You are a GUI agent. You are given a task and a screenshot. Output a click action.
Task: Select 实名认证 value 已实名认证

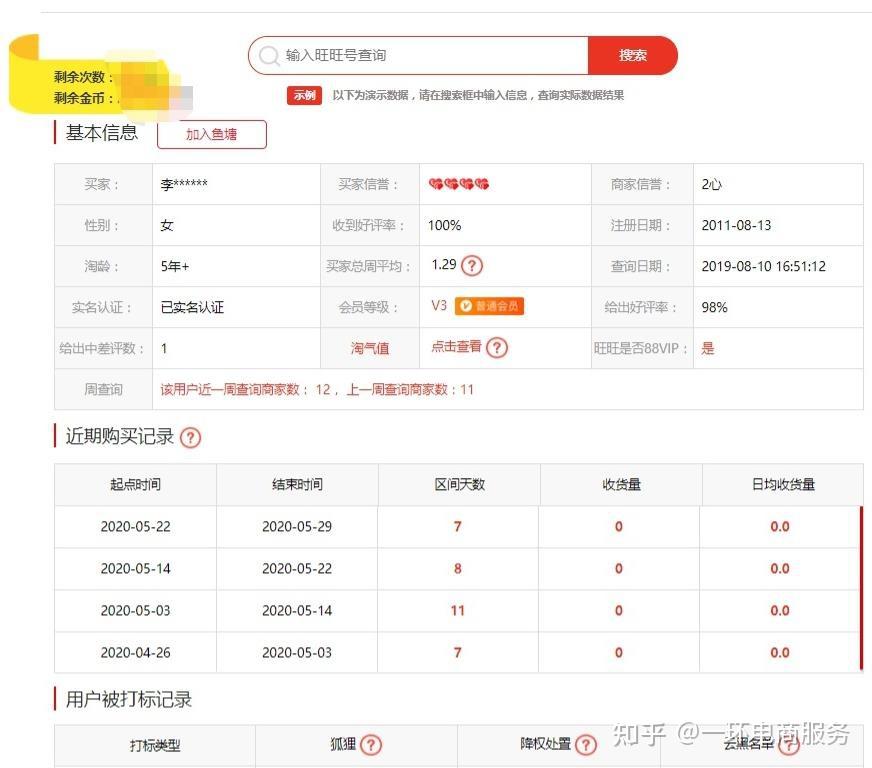pyautogui.click(x=192, y=307)
